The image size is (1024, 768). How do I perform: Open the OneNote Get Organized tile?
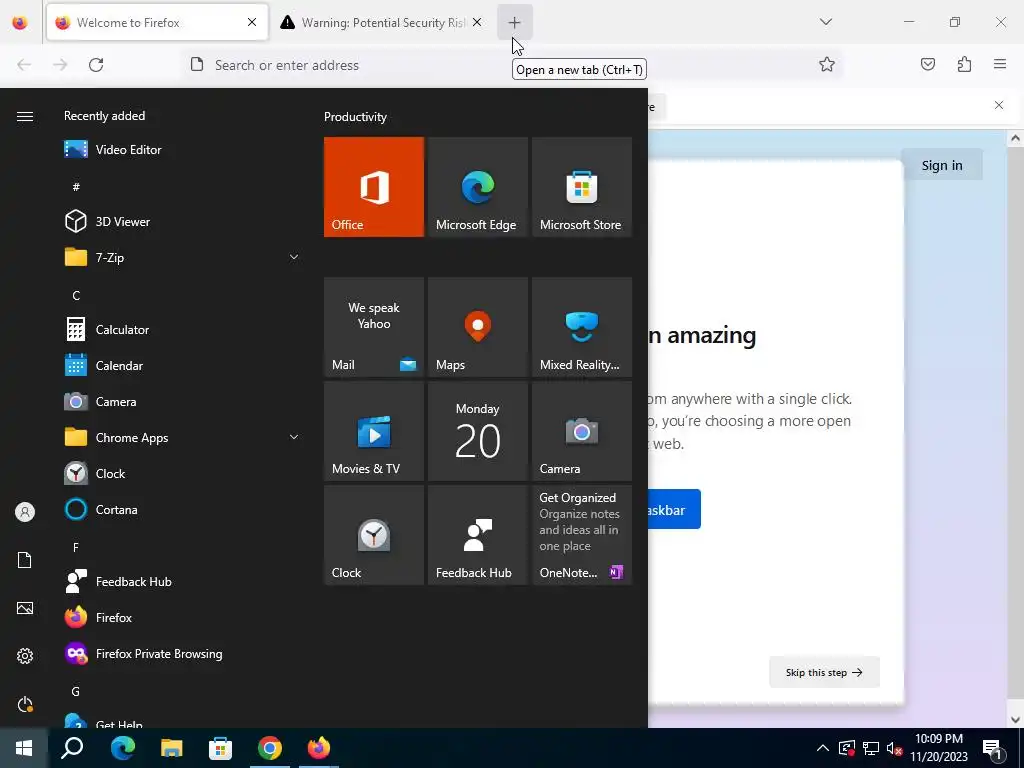(x=582, y=535)
